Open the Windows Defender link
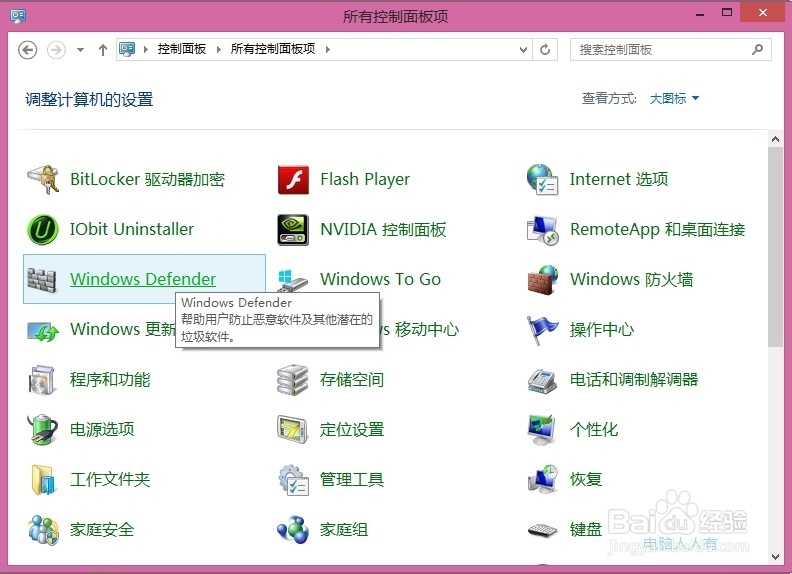Viewport: 792px width, 574px height. pyautogui.click(x=143, y=279)
